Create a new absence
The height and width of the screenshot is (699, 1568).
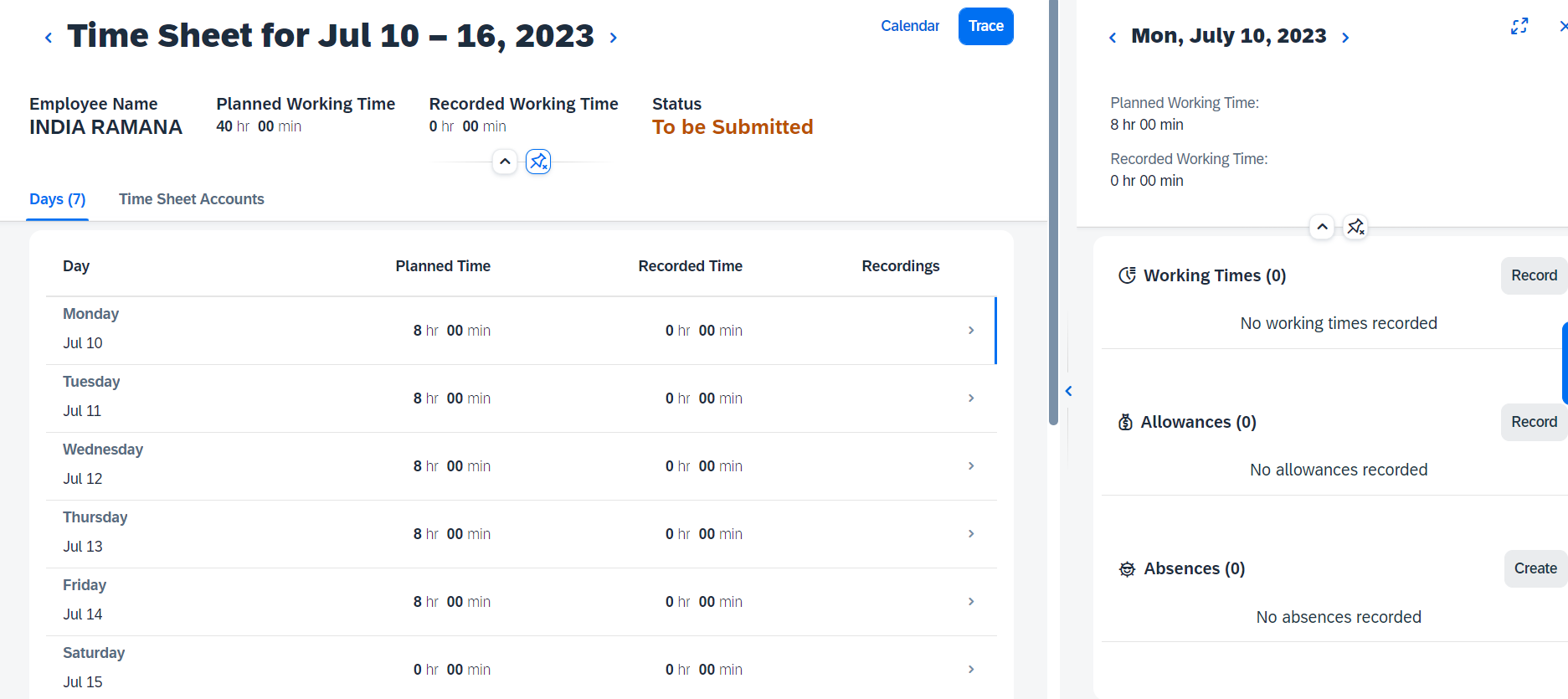pos(1535,568)
